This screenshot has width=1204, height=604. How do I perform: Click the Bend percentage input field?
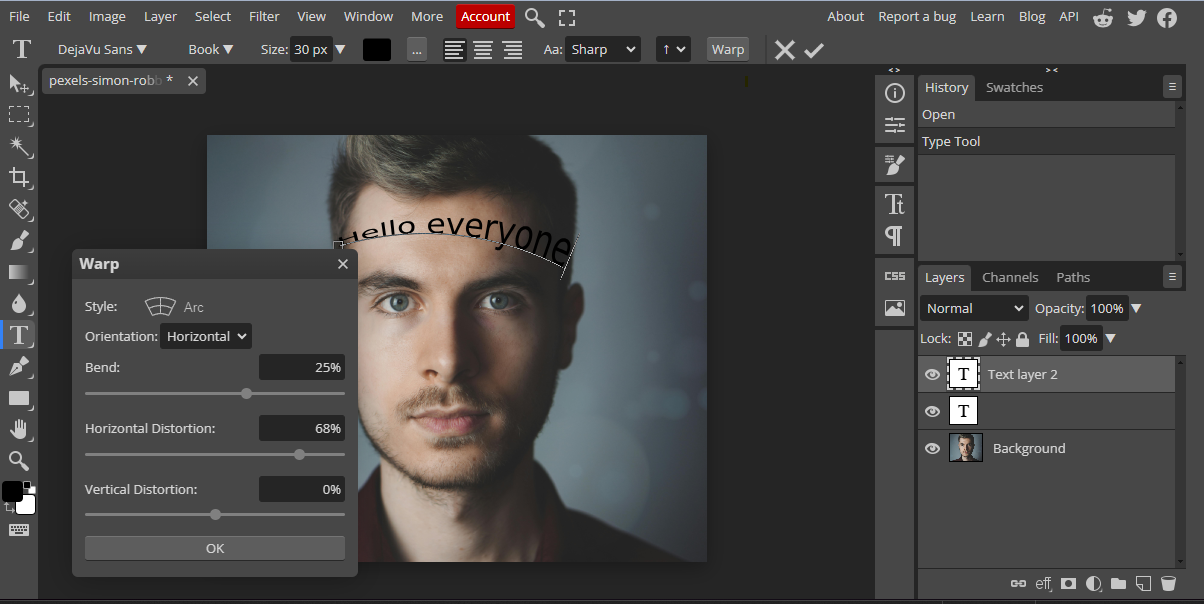302,367
